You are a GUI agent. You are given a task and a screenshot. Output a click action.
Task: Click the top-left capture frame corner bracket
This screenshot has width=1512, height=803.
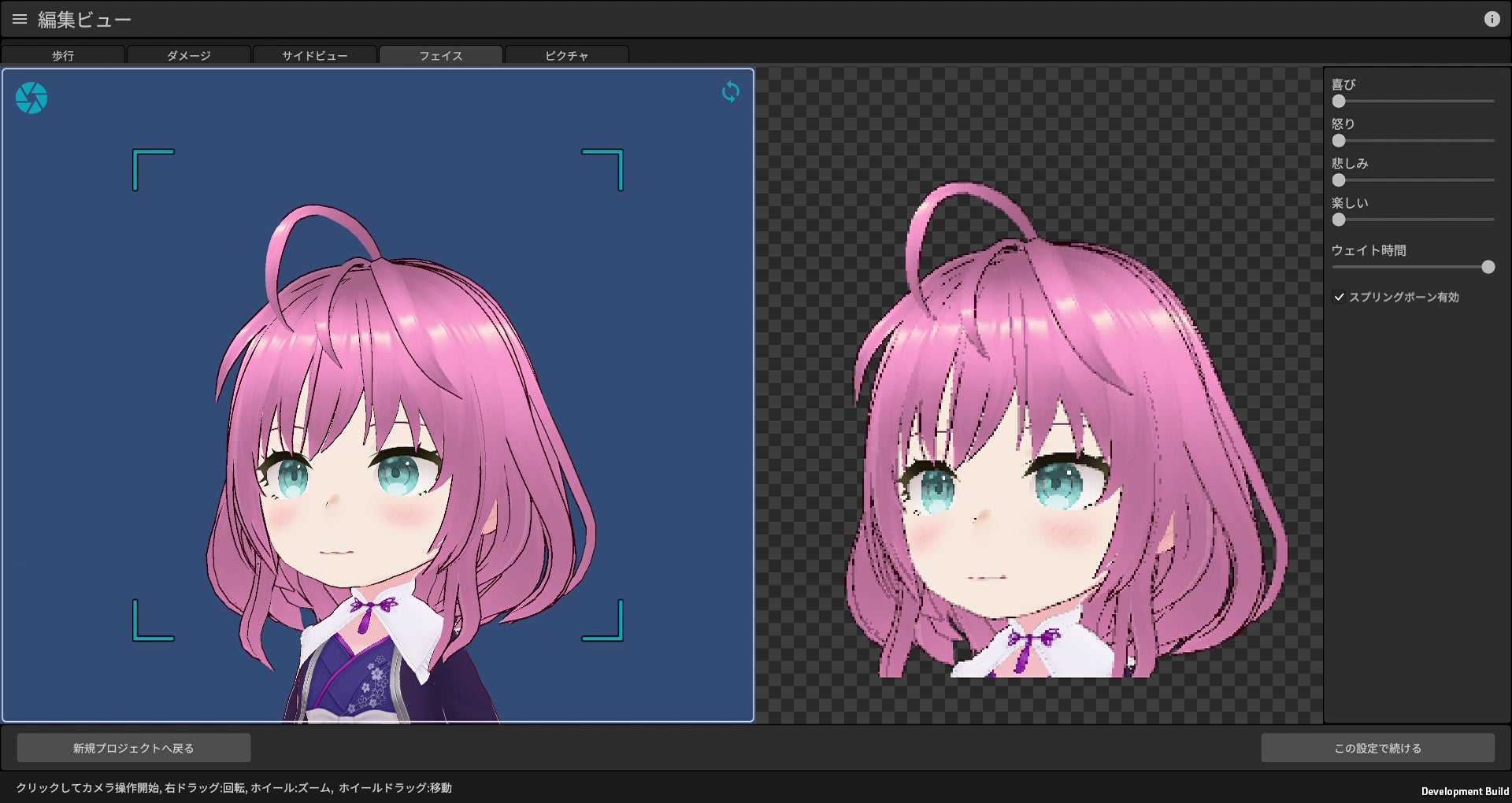pyautogui.click(x=153, y=168)
